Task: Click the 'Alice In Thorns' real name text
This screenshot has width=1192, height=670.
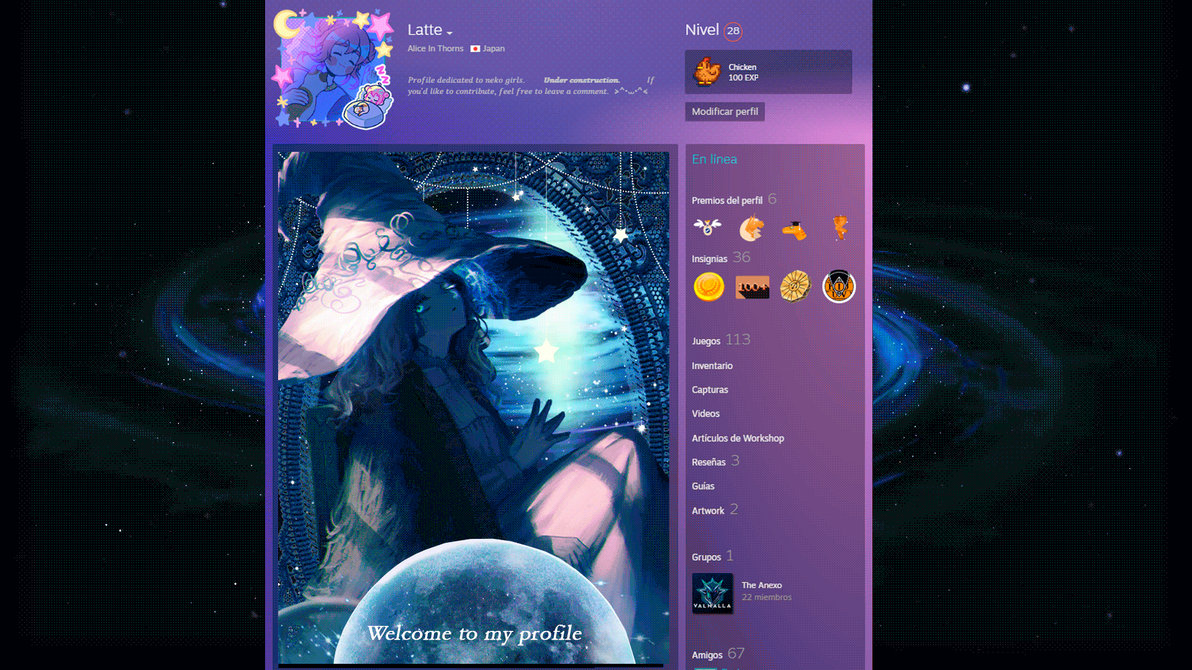Action: pos(436,49)
